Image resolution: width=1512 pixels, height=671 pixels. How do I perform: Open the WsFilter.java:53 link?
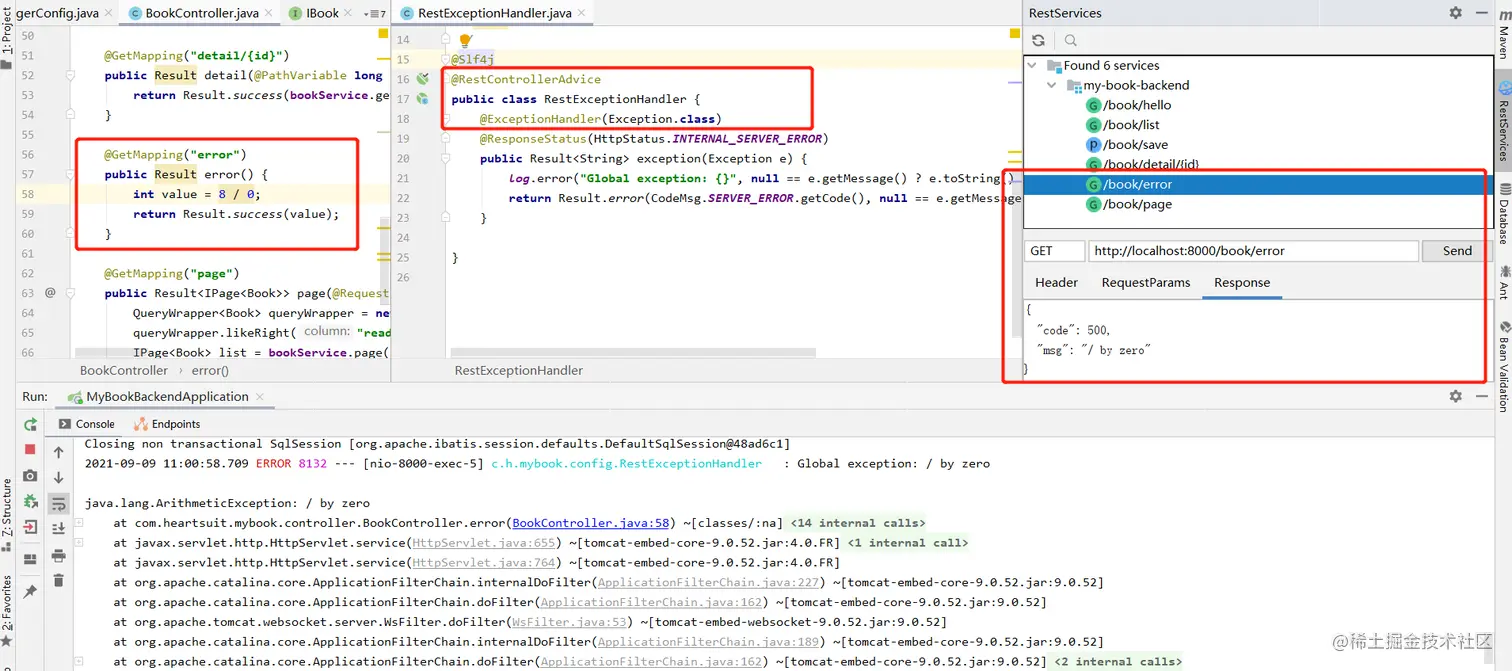point(567,622)
